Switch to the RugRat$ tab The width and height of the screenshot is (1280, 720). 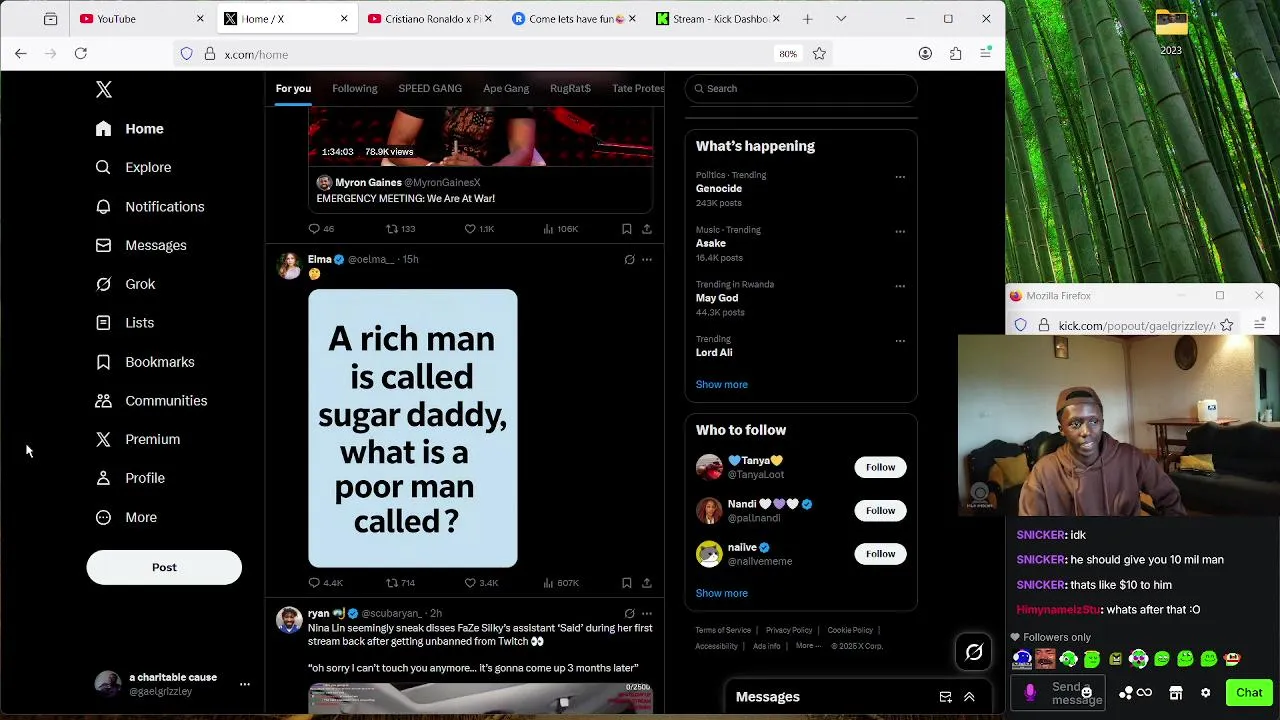tap(570, 89)
